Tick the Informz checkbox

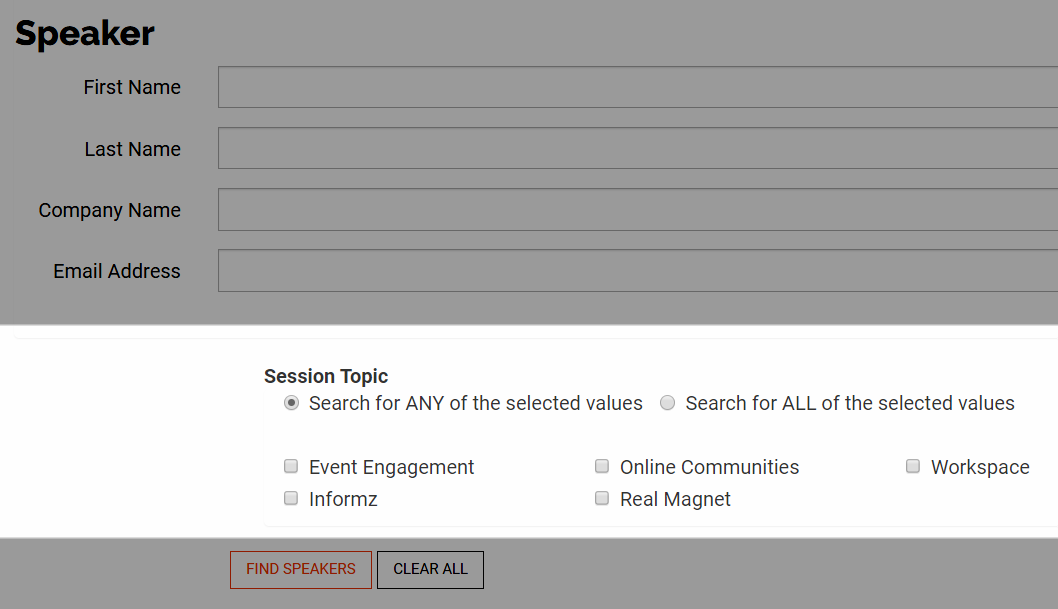click(291, 498)
